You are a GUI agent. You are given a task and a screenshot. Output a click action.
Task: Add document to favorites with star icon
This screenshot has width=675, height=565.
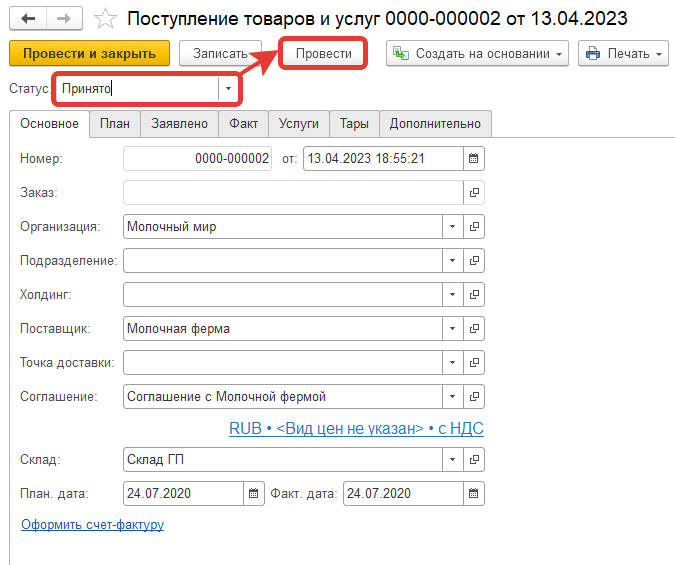[x=104, y=19]
